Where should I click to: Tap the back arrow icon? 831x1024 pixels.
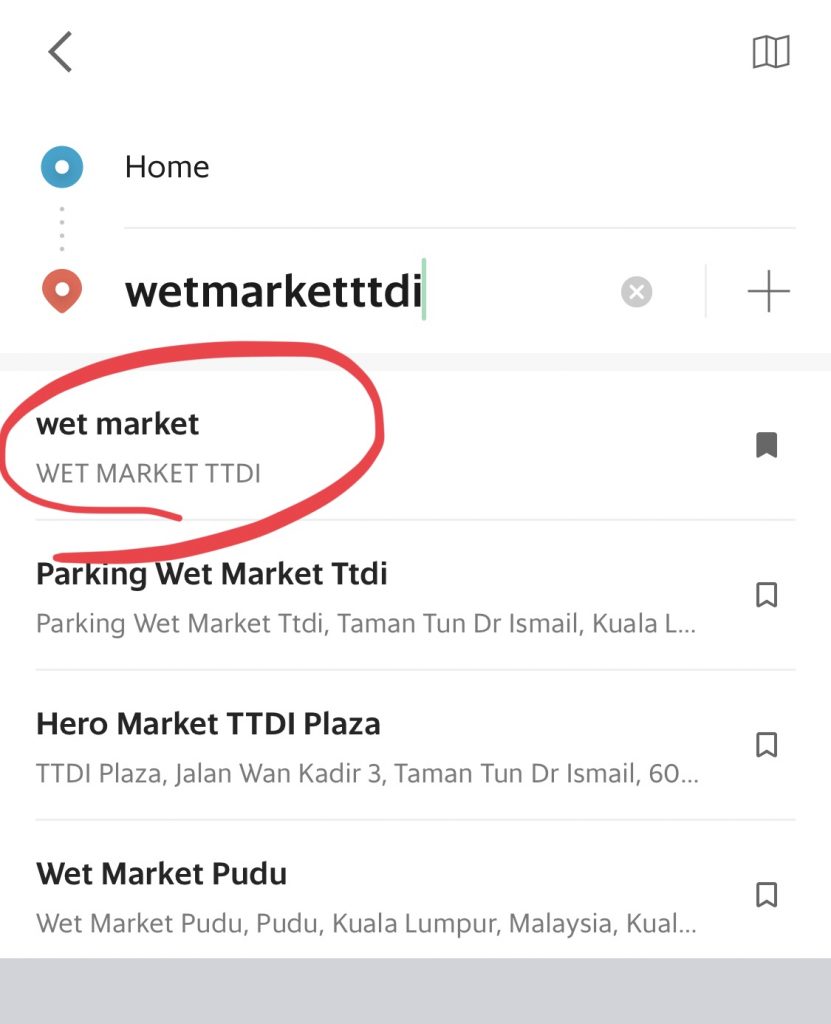tap(60, 52)
